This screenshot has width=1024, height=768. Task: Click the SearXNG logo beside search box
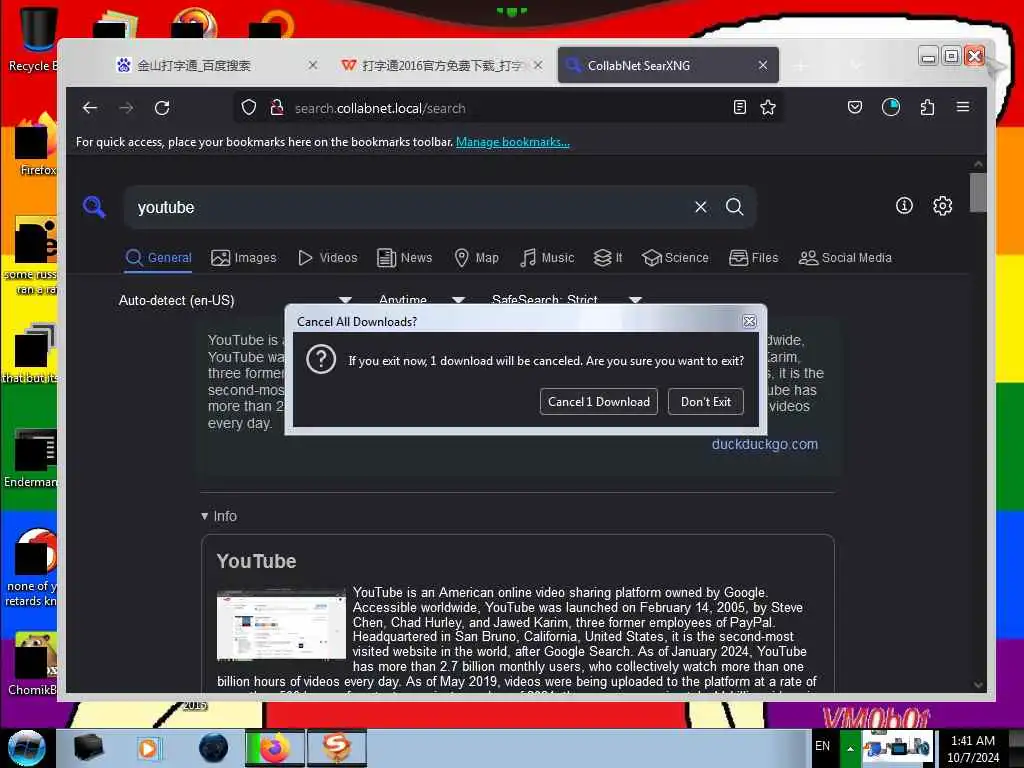(94, 207)
